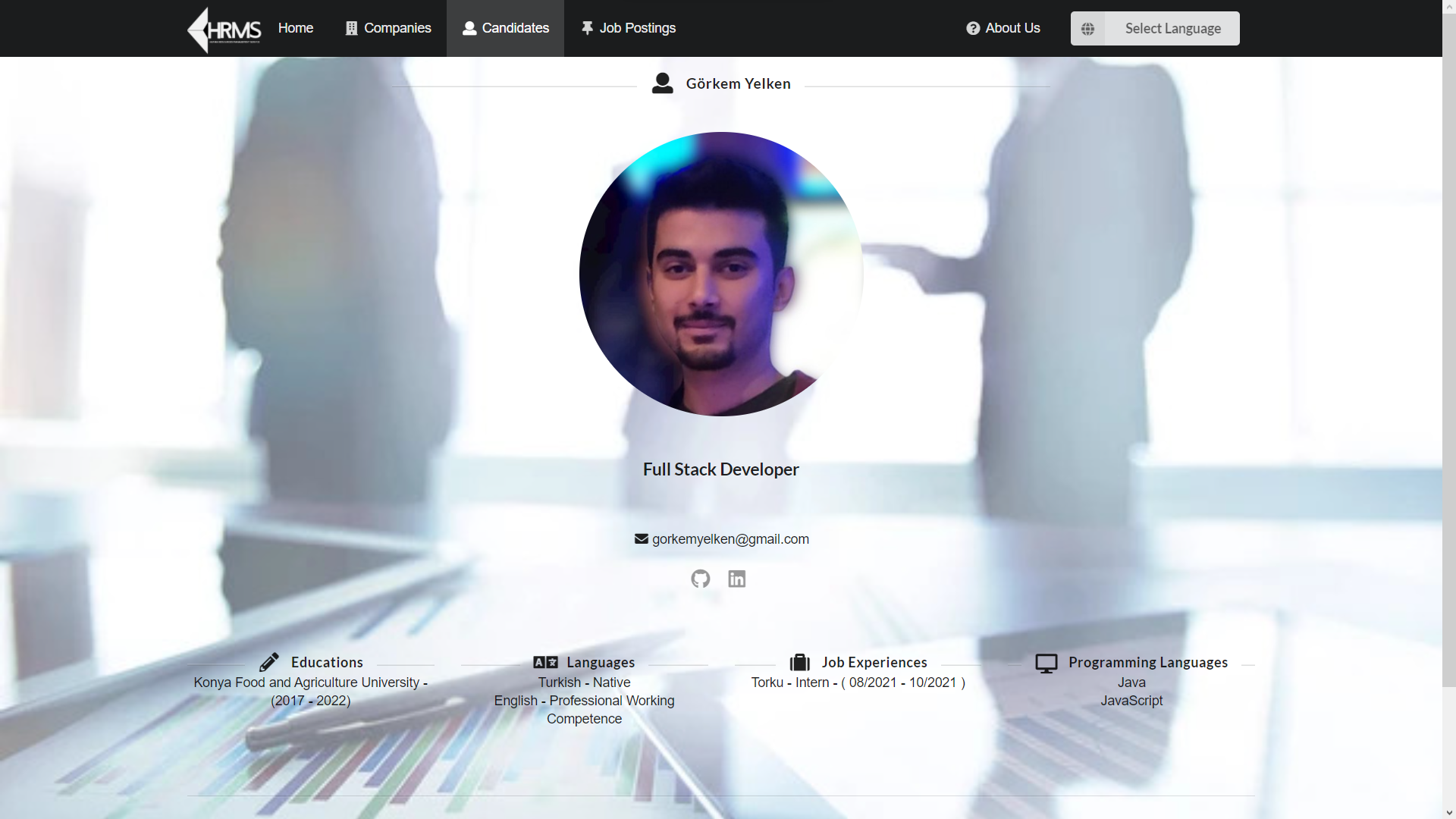Open the About Us page
1456x819 pixels.
1012,27
